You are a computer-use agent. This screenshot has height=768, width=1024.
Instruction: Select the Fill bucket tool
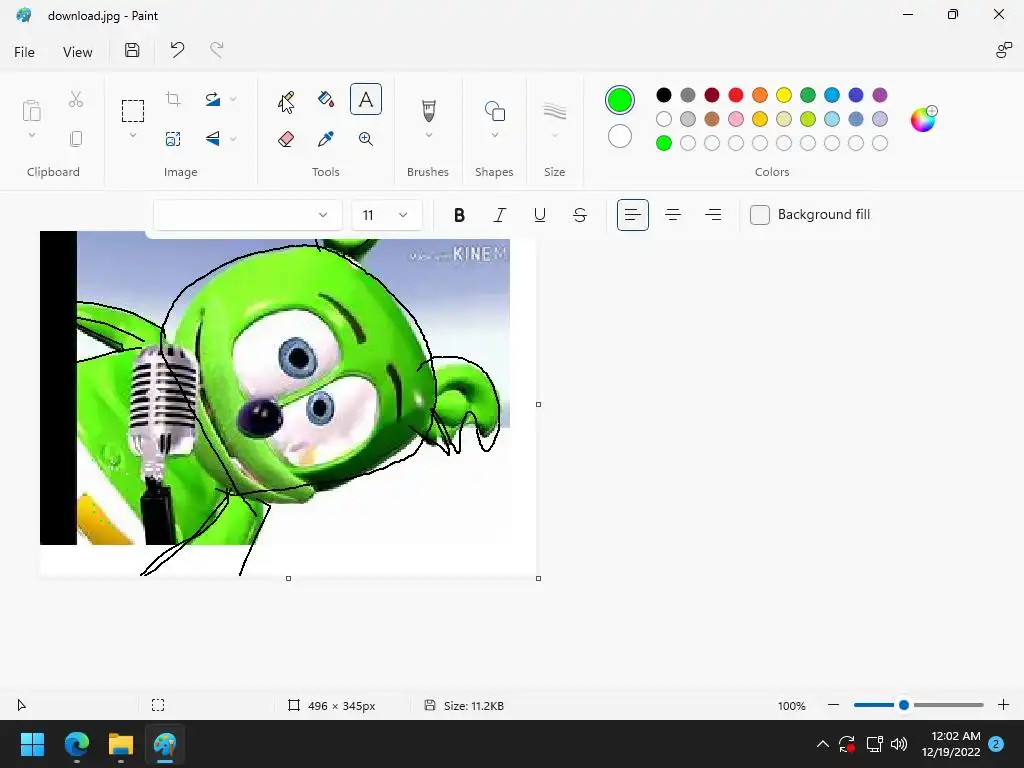click(x=326, y=99)
